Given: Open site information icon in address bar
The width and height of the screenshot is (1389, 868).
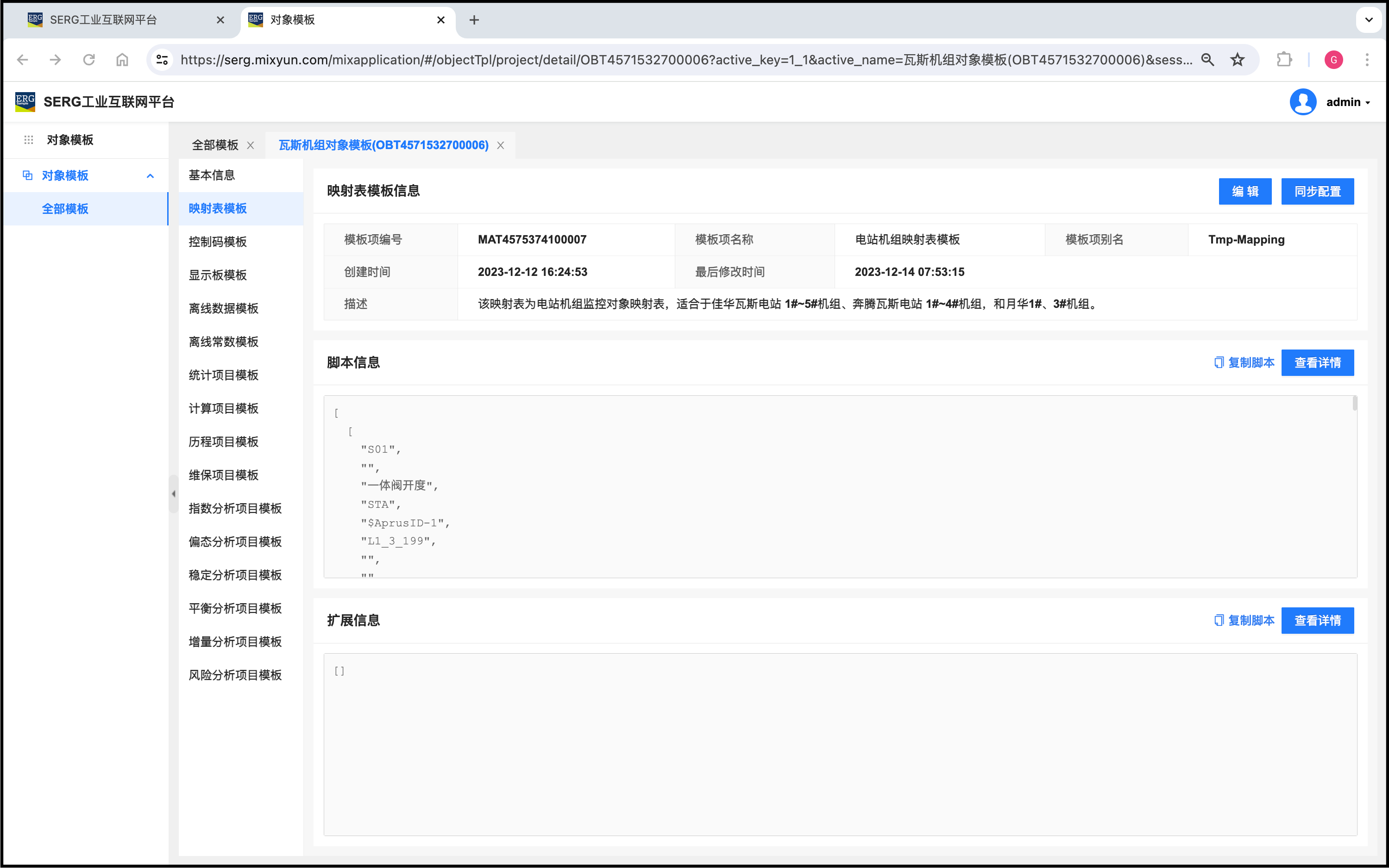Looking at the screenshot, I should (x=162, y=60).
